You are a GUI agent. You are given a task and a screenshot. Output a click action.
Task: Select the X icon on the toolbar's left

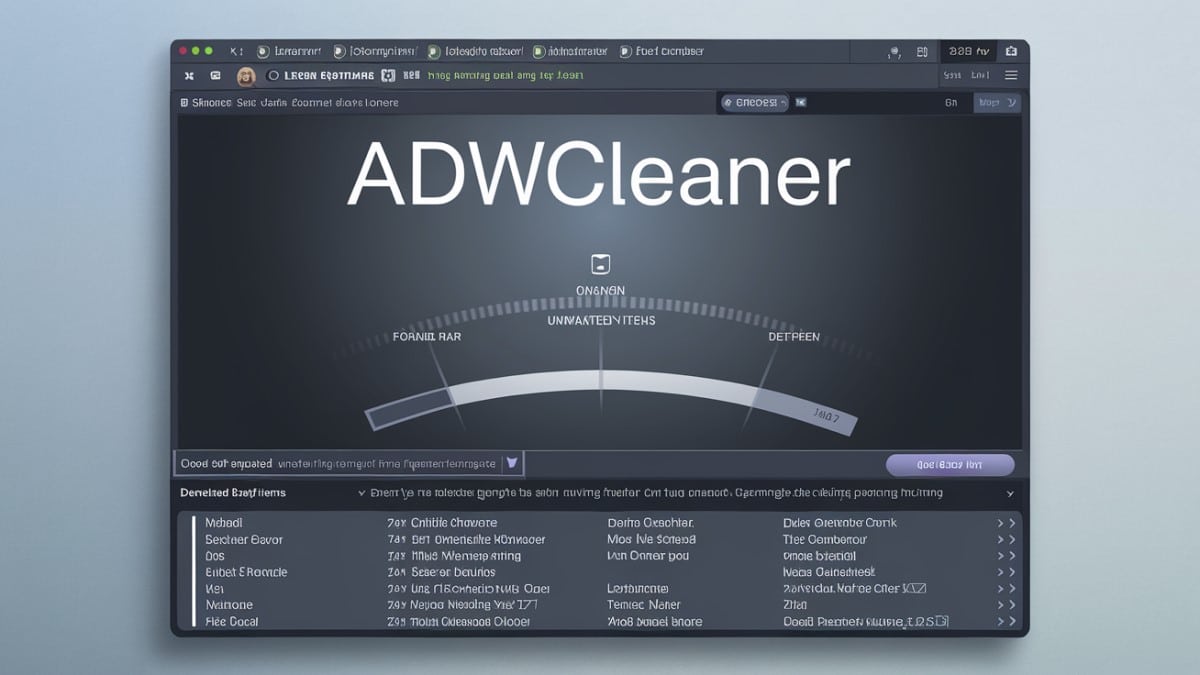point(188,75)
